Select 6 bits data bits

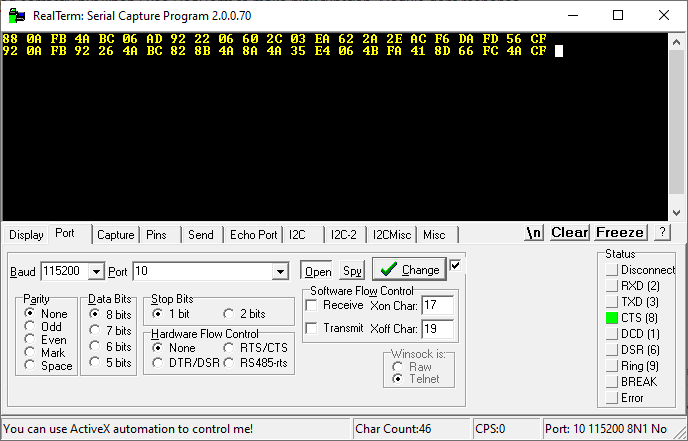point(110,347)
